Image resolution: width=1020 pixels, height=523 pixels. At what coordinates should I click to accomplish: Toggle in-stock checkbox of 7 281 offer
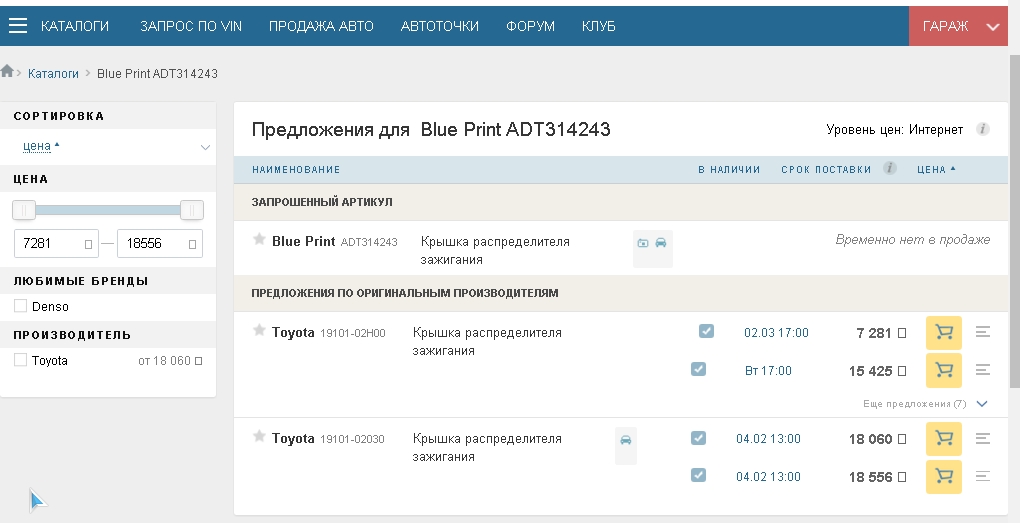pos(706,332)
